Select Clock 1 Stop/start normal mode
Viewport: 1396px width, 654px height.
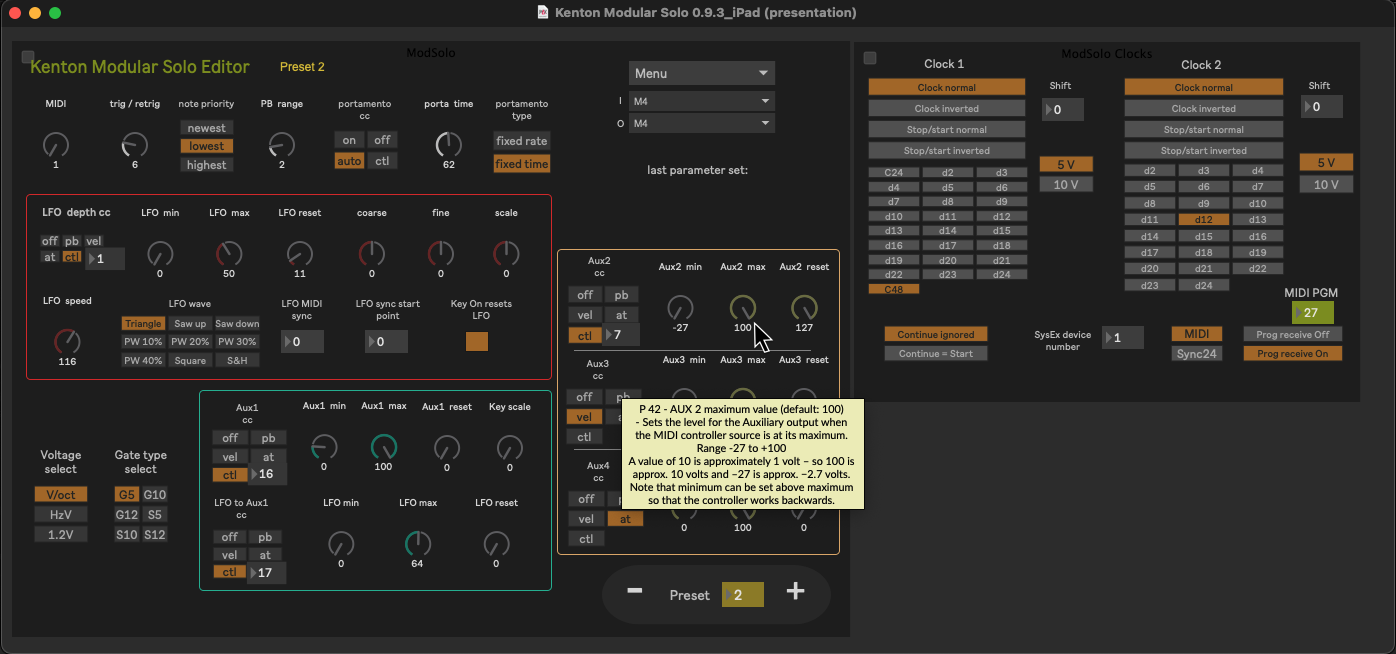[x=946, y=130]
